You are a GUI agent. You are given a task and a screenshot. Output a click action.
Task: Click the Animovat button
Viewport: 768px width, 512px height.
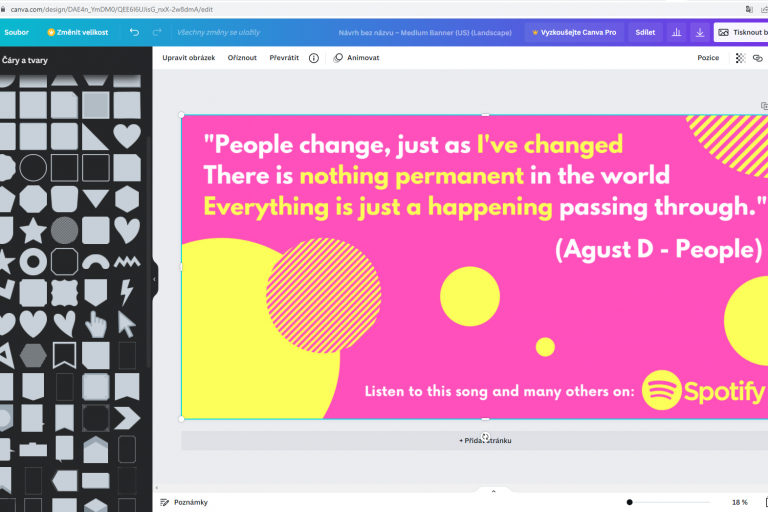coord(356,58)
